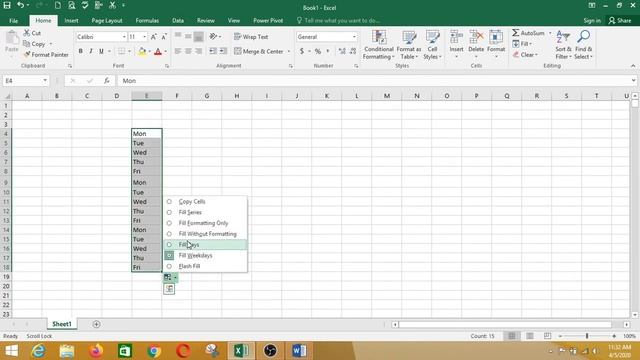Image resolution: width=640 pixels, height=360 pixels.
Task: Select the Sheet1 worksheet tab
Action: pyautogui.click(x=62, y=324)
